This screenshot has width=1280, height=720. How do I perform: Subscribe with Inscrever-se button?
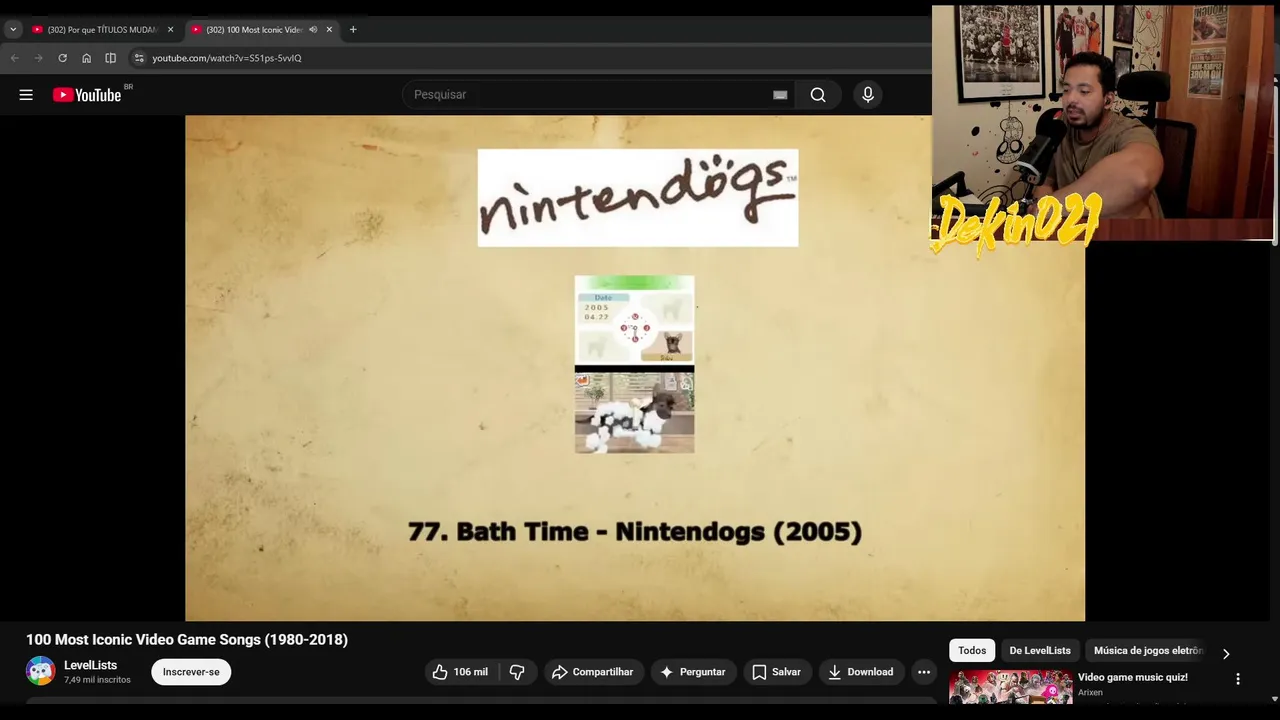(x=191, y=672)
